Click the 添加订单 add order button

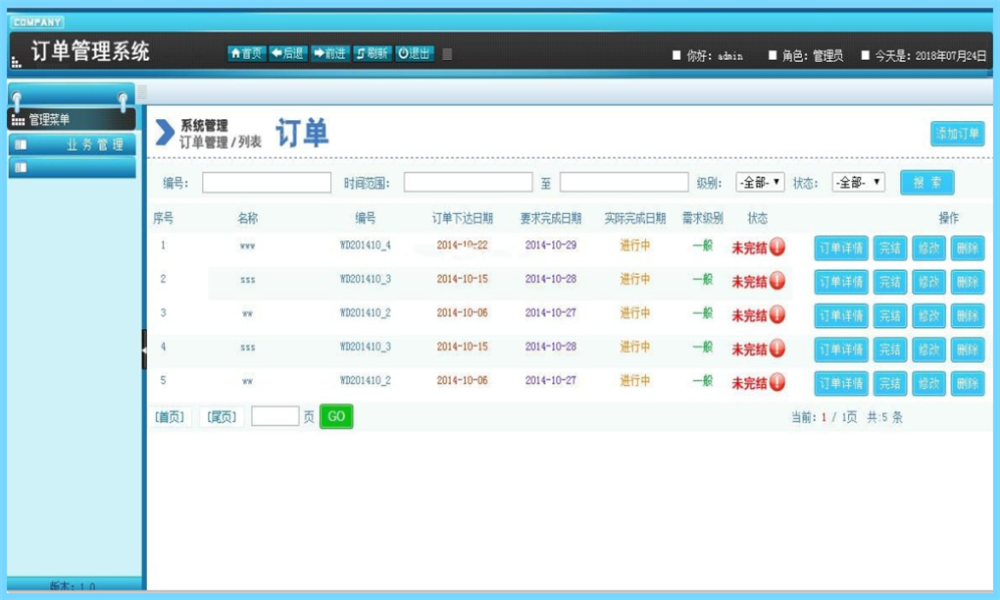[957, 133]
